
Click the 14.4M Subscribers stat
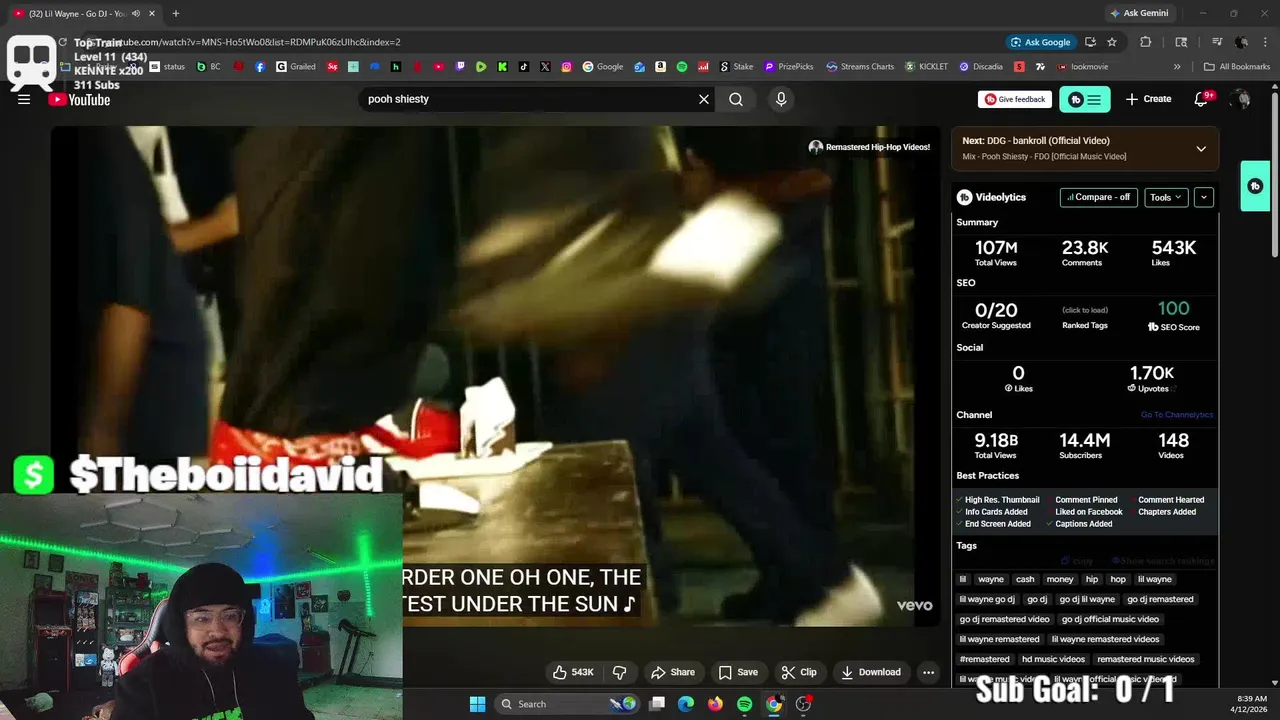(1084, 445)
